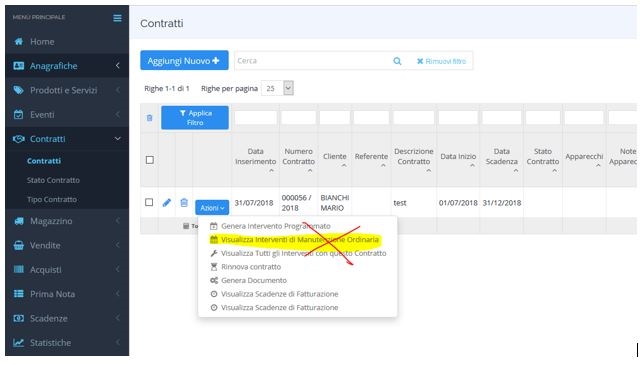
Task: Tick the checkbox for row BIANCHI MARIO
Action: [149, 202]
